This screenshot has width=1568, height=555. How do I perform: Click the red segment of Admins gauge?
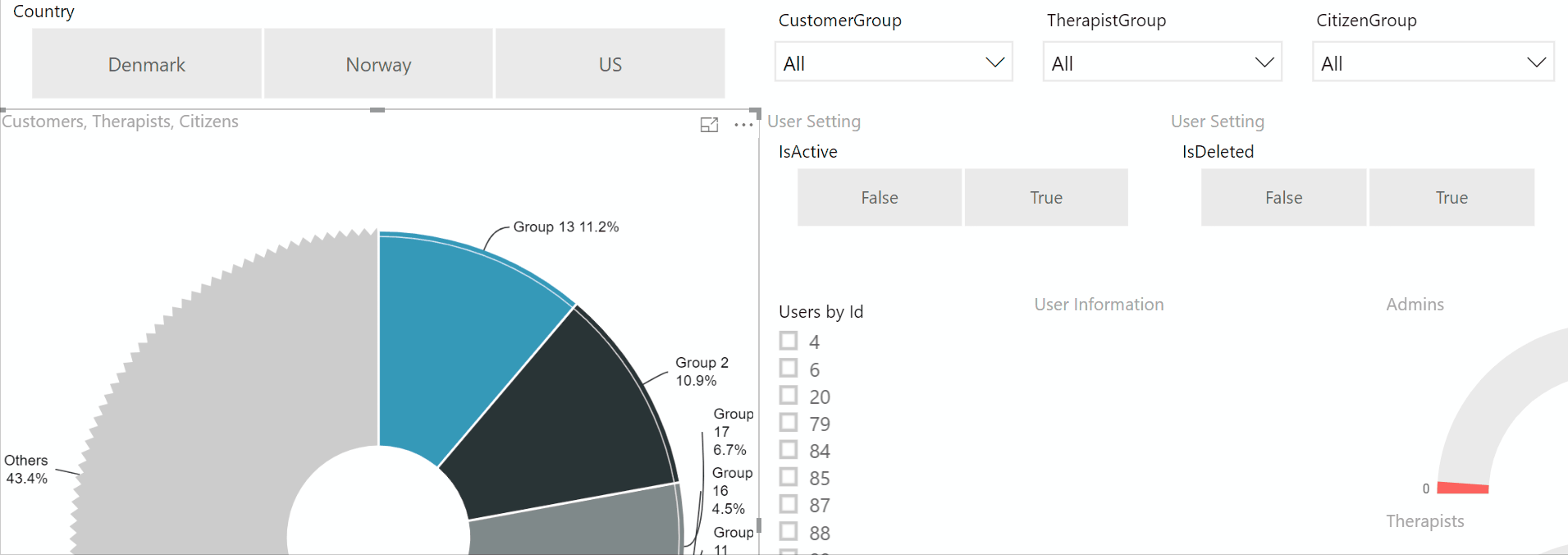click(1463, 488)
